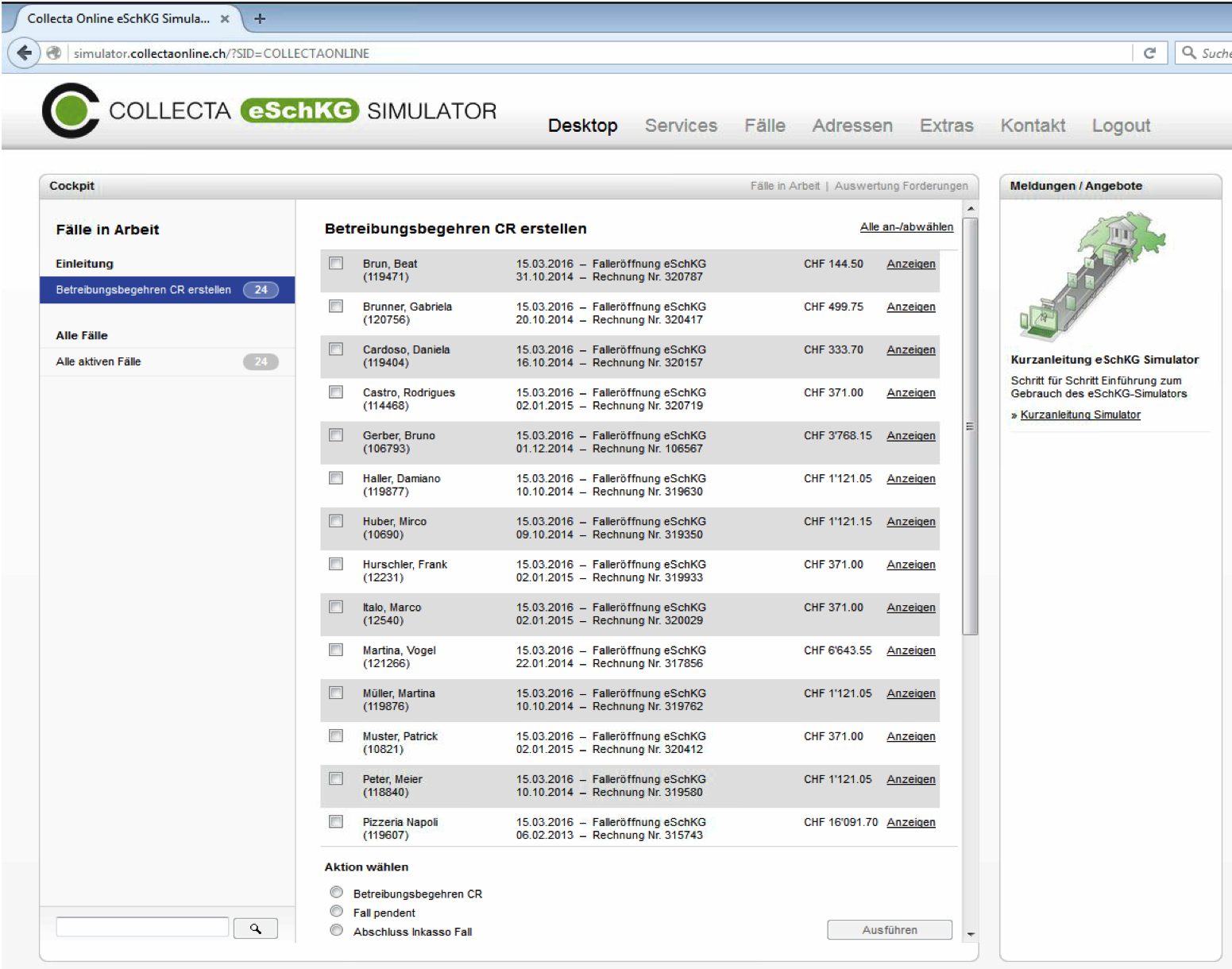The image size is (1232, 969).
Task: Click the browser address bar URL
Action: pos(222,53)
